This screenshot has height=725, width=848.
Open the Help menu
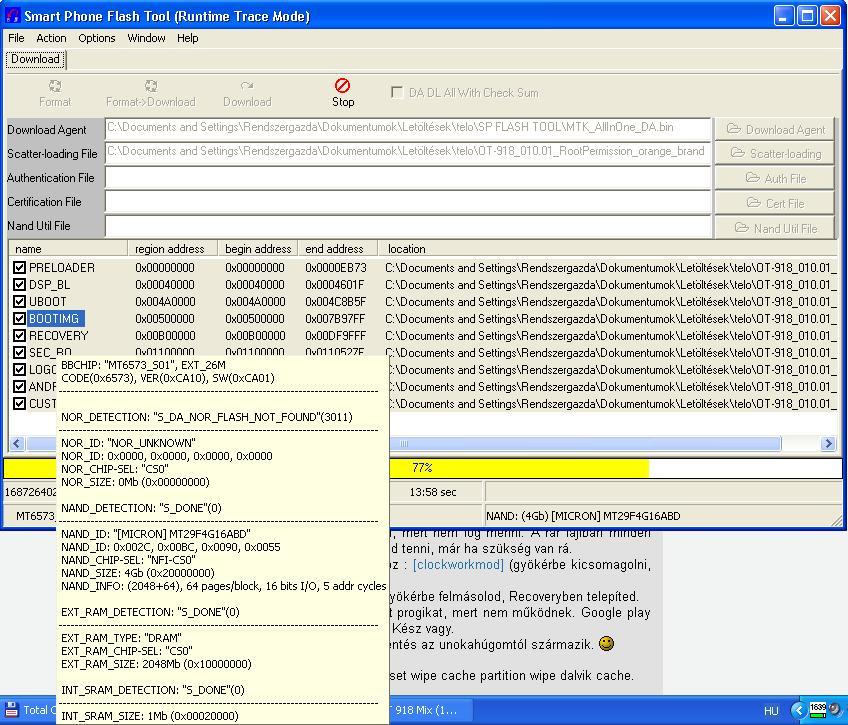point(188,38)
